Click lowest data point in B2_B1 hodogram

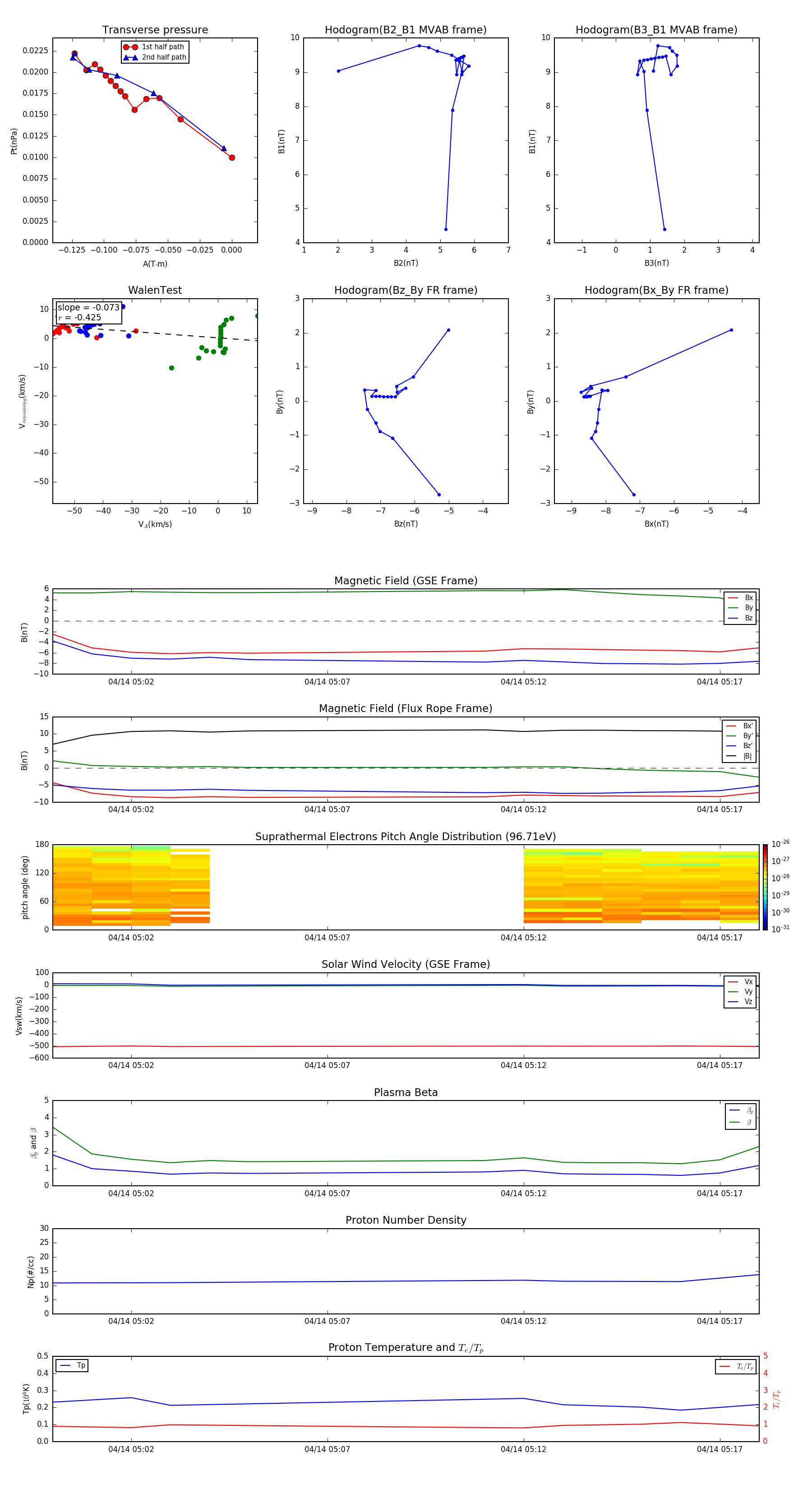[446, 230]
